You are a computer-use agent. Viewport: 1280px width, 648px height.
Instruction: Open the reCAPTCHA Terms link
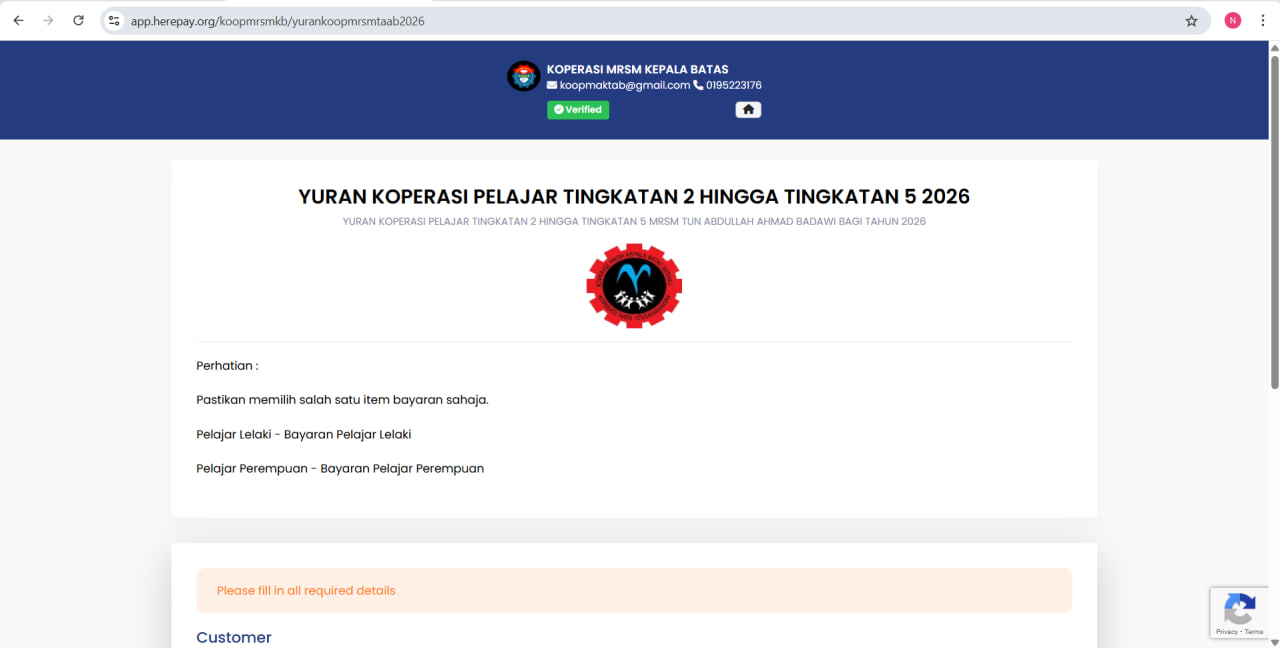pos(1254,632)
